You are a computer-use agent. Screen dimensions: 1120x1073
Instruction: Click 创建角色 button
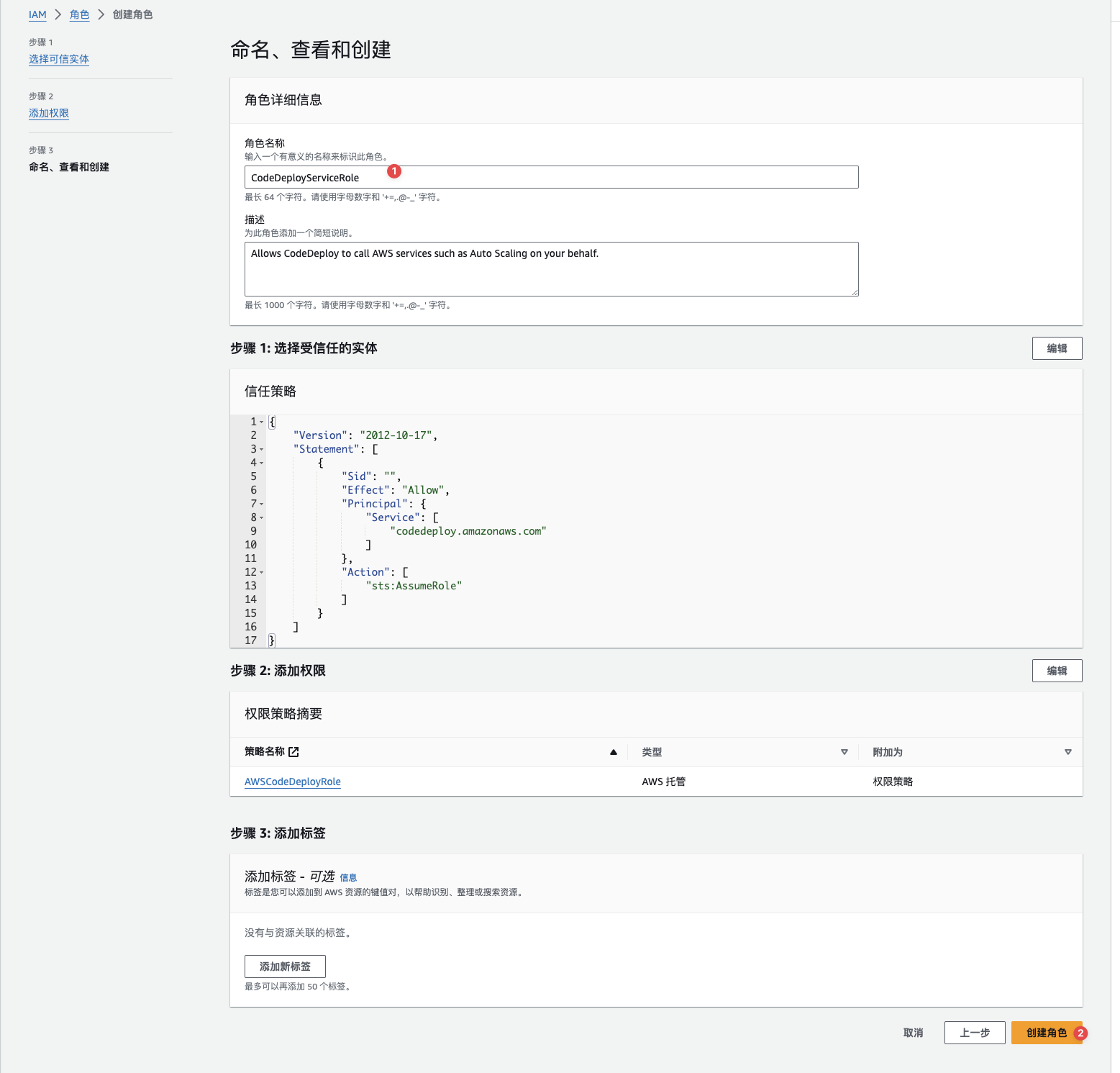click(1047, 1033)
